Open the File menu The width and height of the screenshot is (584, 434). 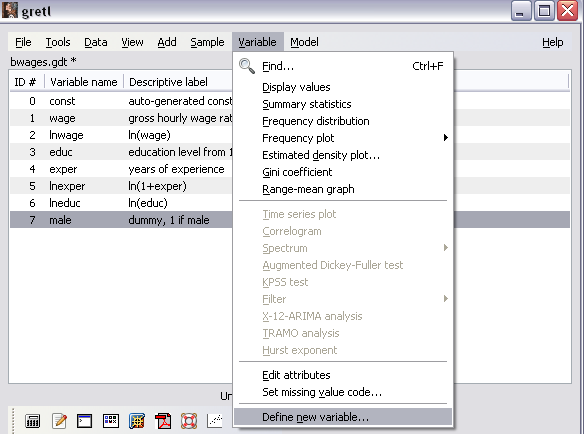[23, 42]
